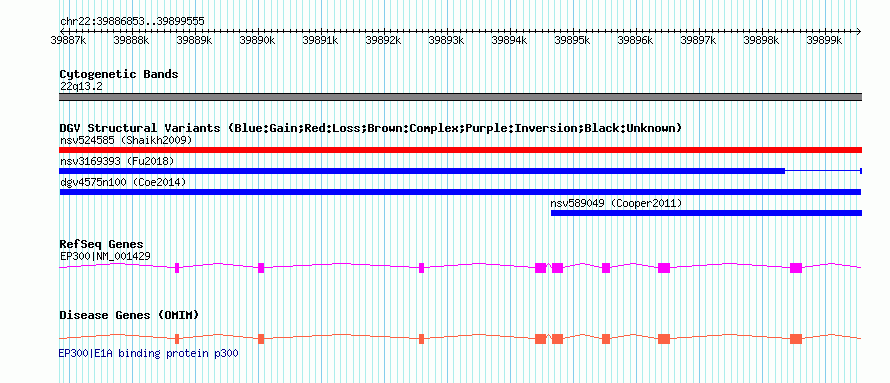Viewport: 890px width, 383px height.
Task: Open the nsv524585 (Shaikh2009) variant label
Action: click(126, 140)
